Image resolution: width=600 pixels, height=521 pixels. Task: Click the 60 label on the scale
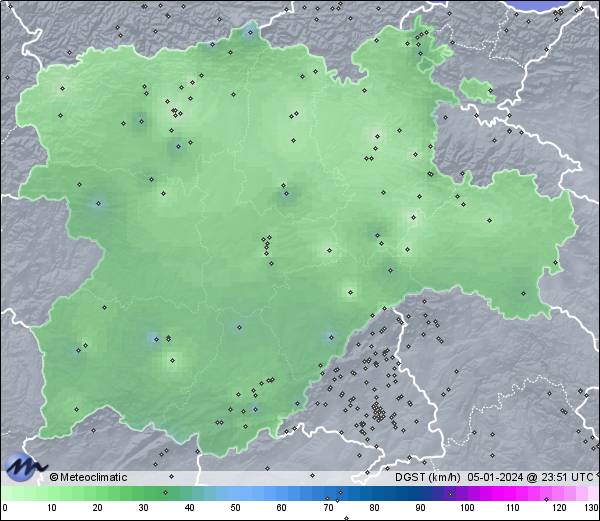282,508
